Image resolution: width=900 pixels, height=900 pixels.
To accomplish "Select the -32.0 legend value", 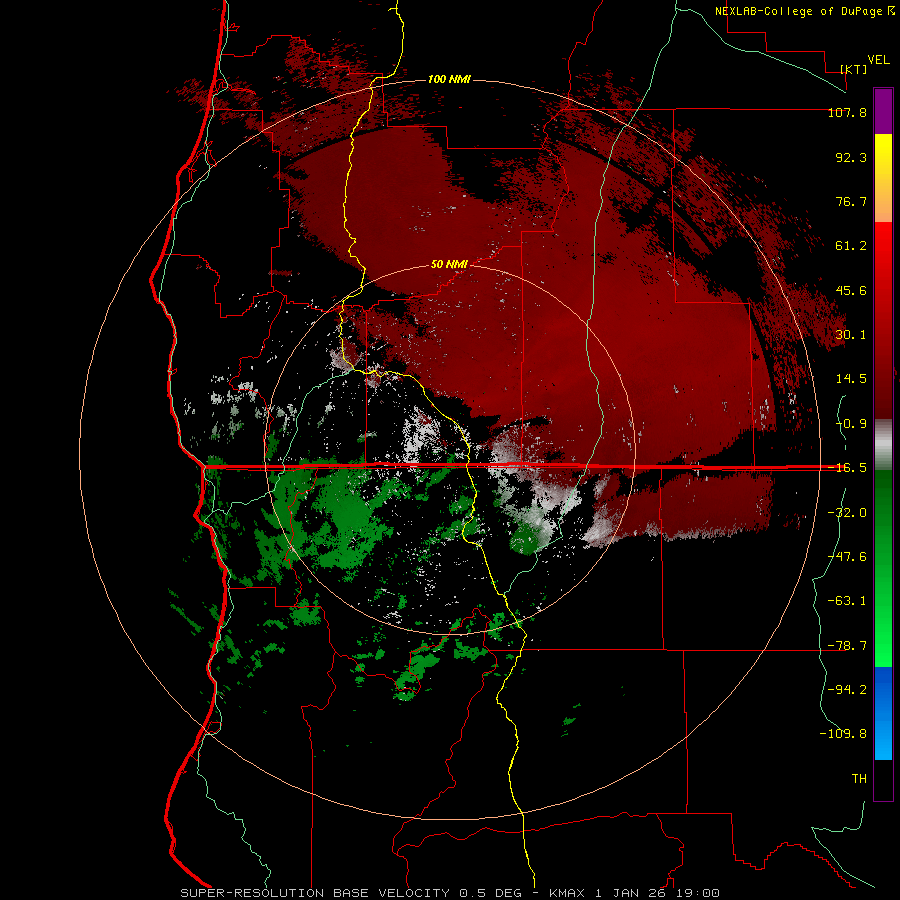I will (x=847, y=513).
